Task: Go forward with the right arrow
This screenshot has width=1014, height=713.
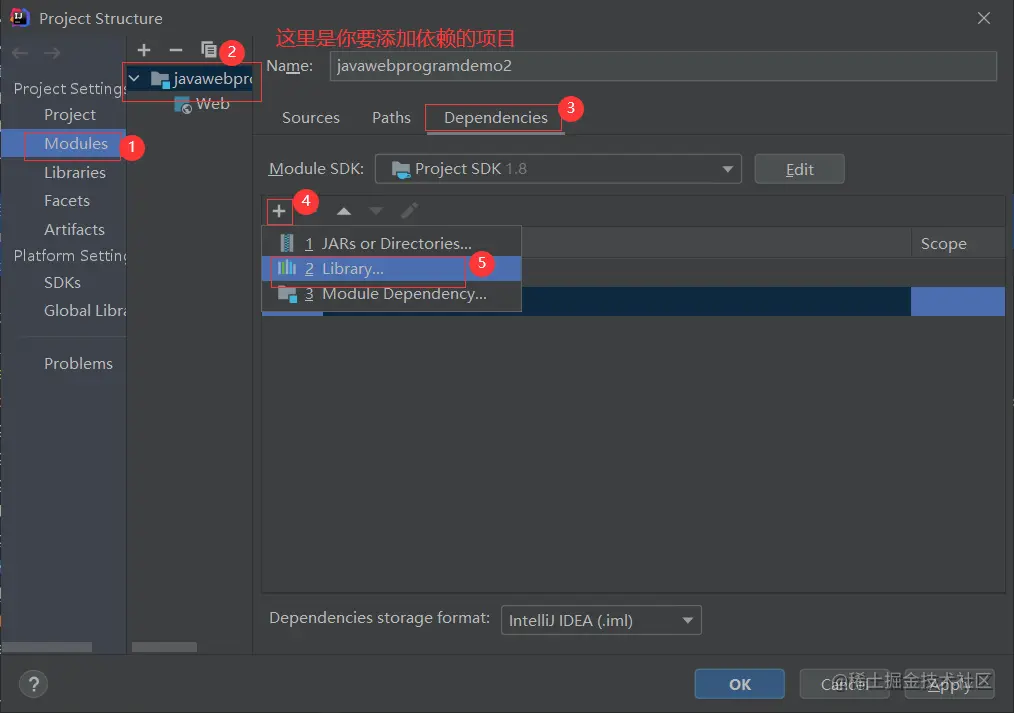Action: click(x=52, y=53)
